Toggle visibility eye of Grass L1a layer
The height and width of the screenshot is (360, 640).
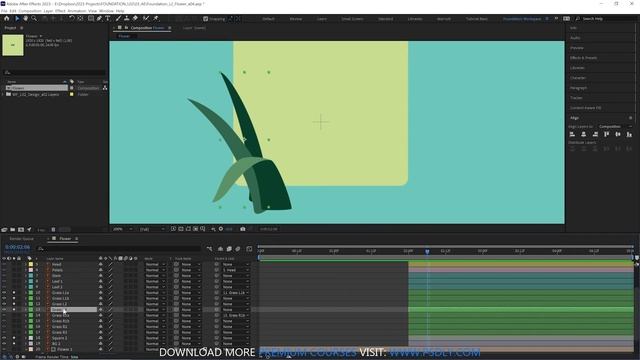[4, 293]
